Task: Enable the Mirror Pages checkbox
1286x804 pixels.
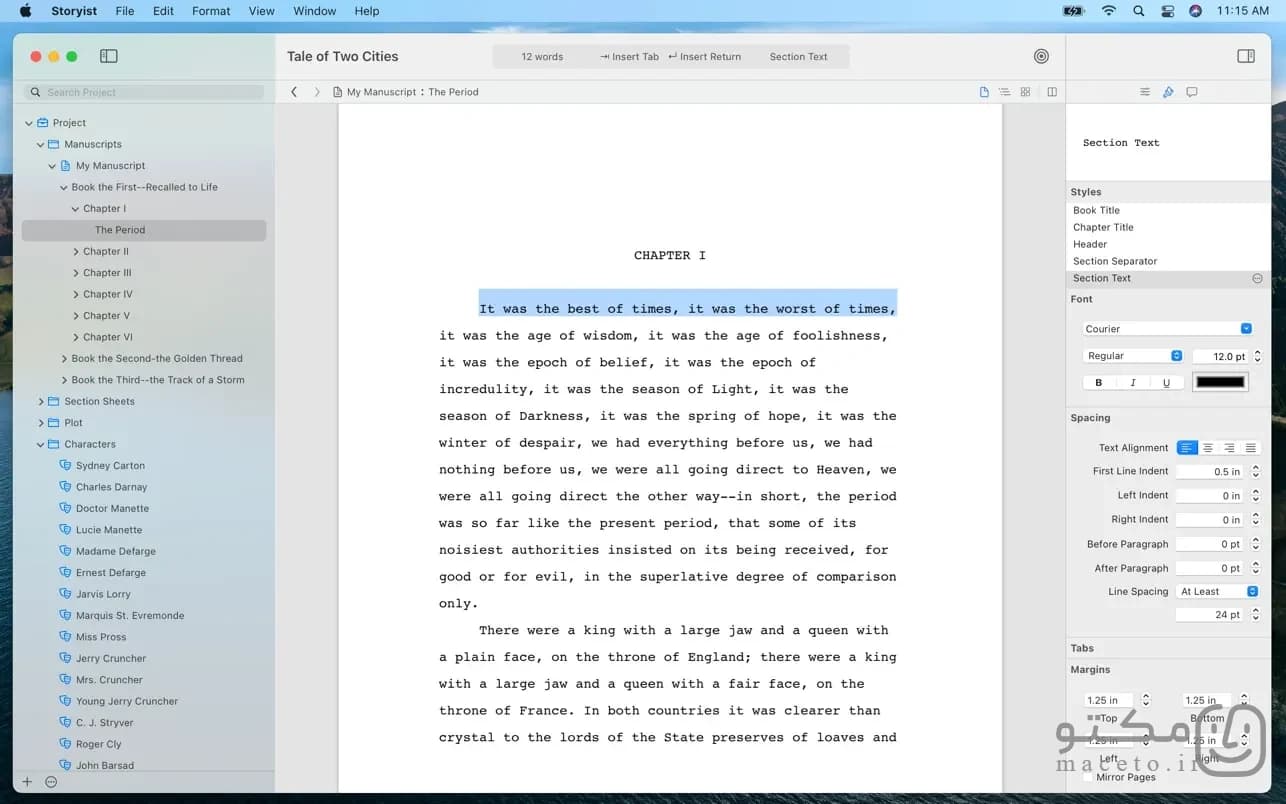Action: pyautogui.click(x=1088, y=777)
